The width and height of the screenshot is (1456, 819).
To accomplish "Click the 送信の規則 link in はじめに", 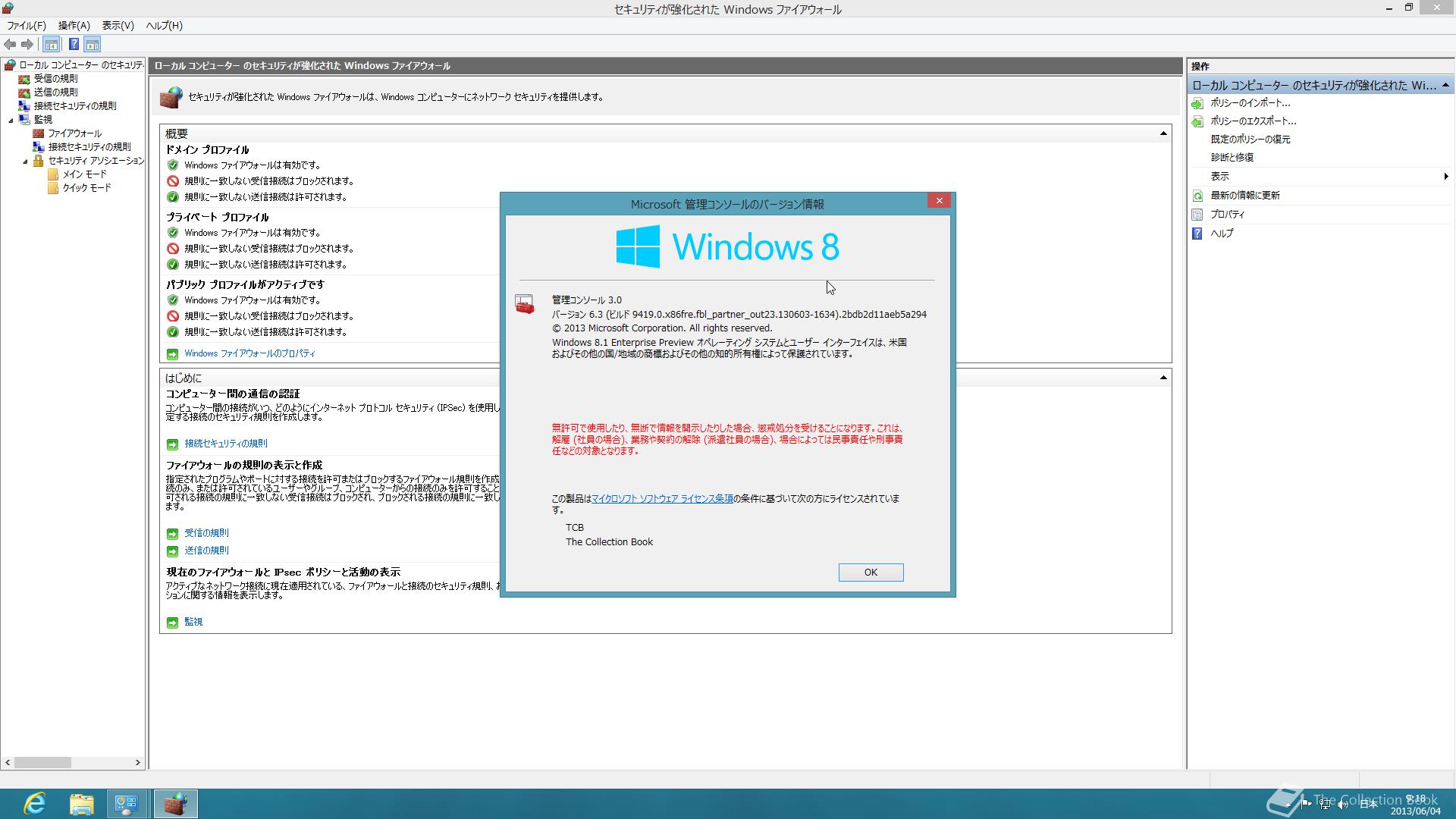I will click(206, 551).
